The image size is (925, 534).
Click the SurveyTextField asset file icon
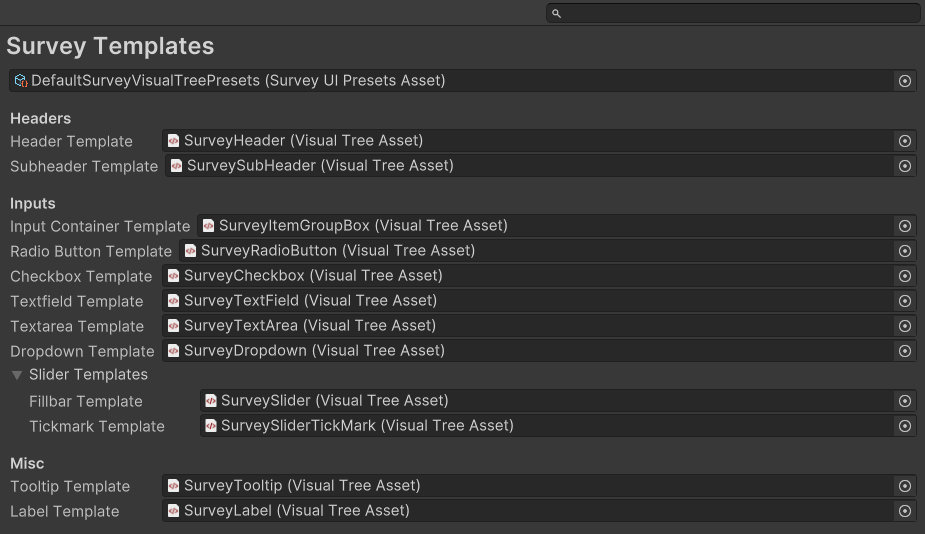coord(173,301)
